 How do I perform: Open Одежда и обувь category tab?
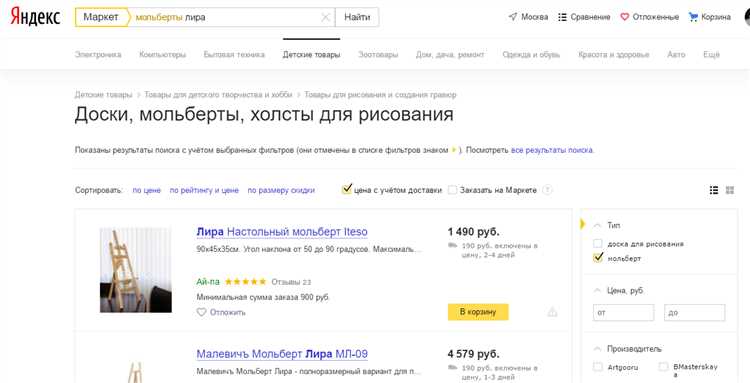531,55
